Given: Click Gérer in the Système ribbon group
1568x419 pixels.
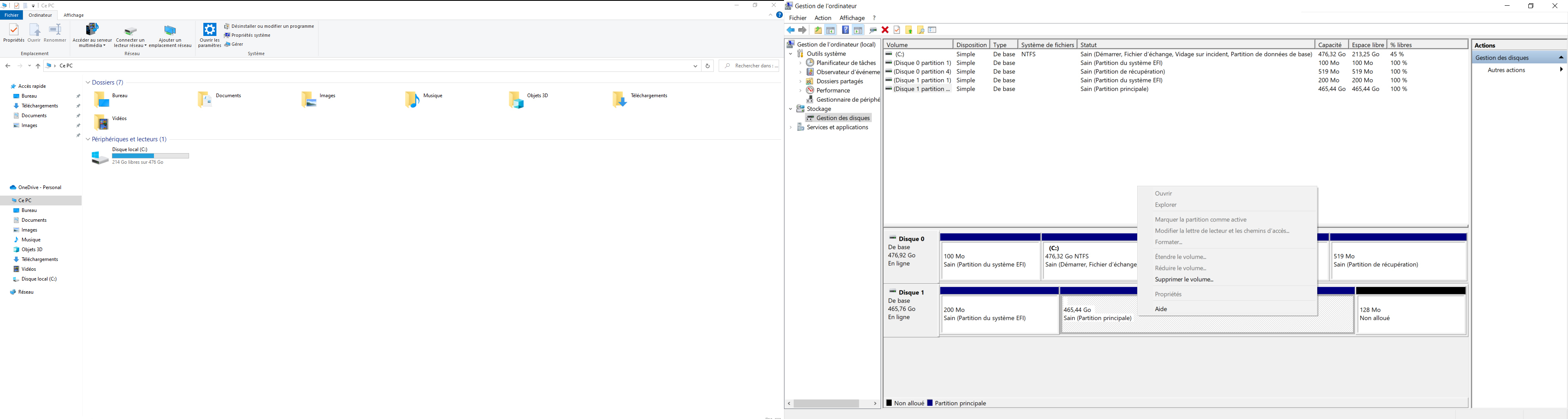Looking at the screenshot, I should [234, 45].
